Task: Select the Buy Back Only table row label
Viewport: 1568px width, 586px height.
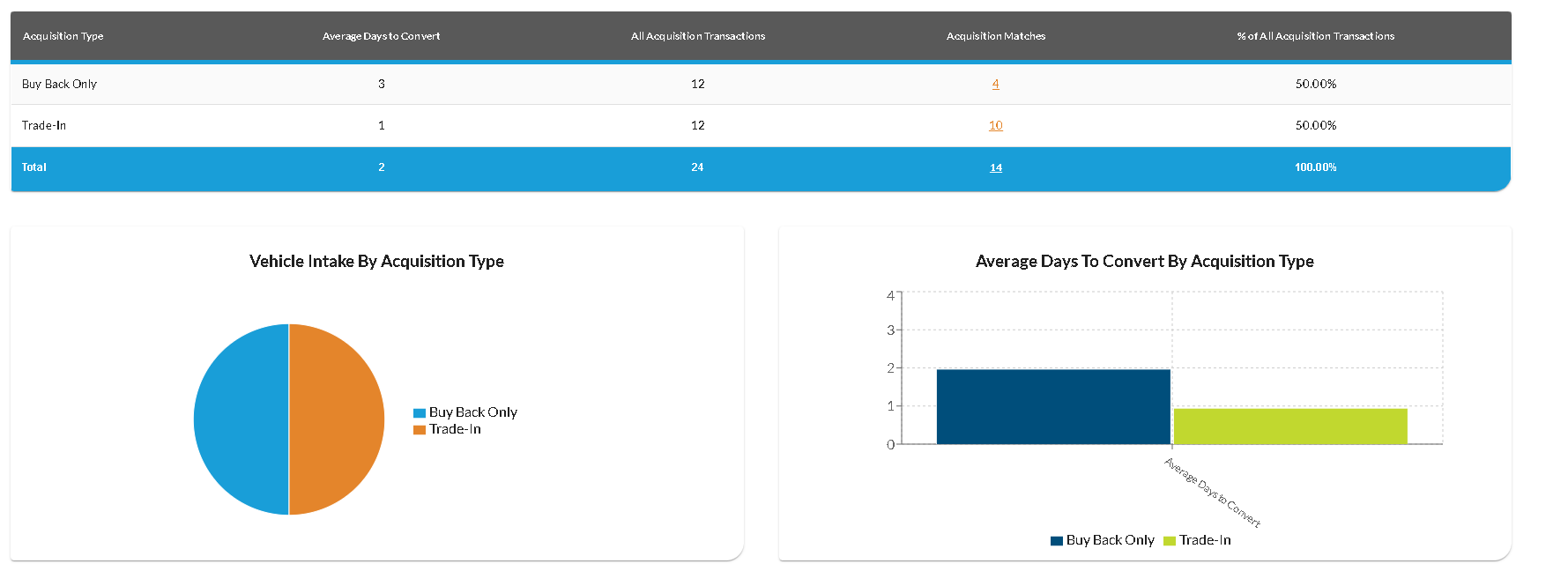Action: (x=59, y=84)
